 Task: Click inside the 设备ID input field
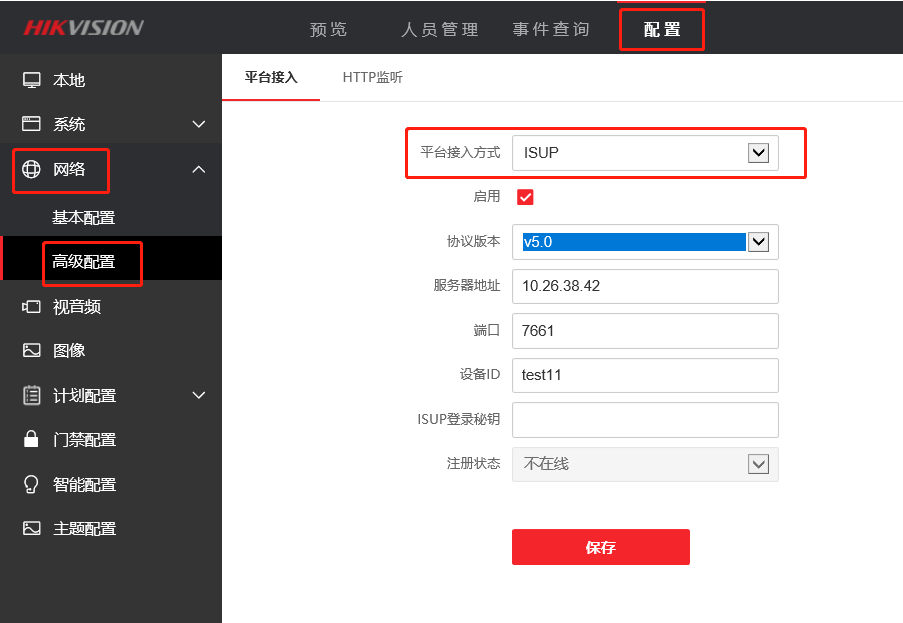tap(645, 375)
